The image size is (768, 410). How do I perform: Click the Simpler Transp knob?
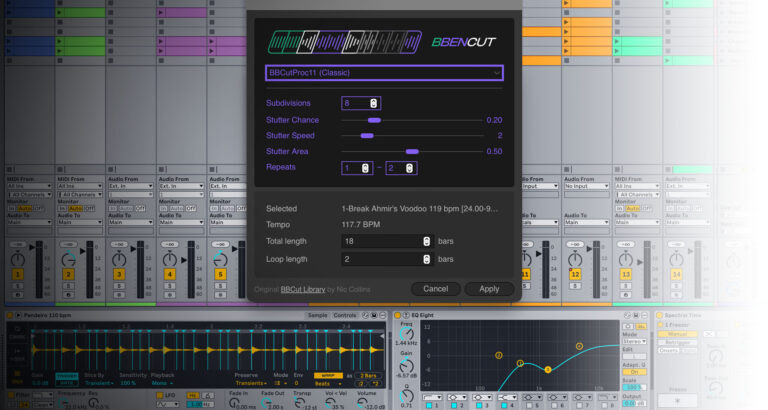(299, 403)
